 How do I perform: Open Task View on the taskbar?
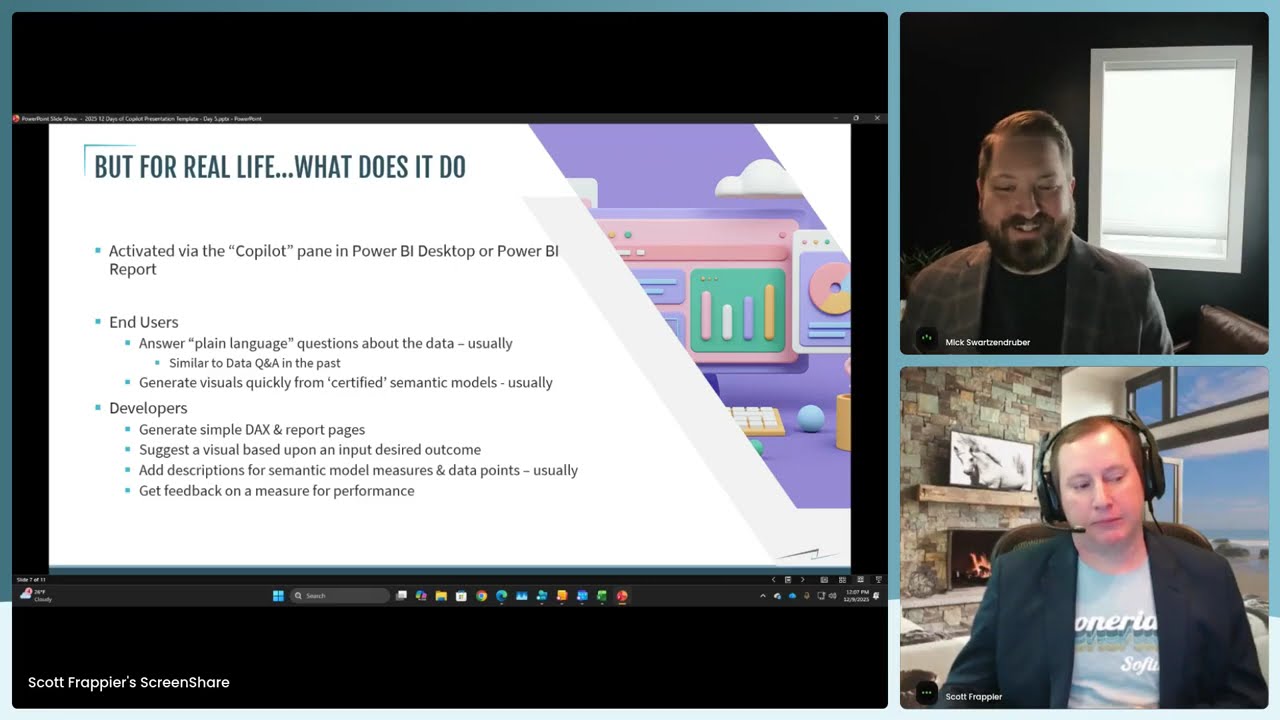[401, 596]
